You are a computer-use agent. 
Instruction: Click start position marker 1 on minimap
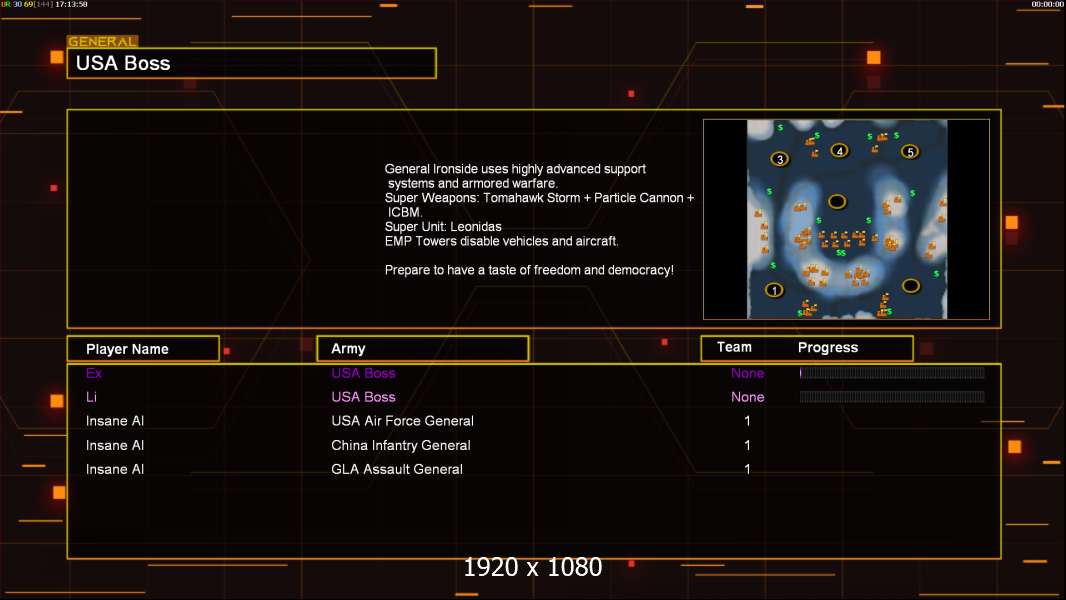click(774, 290)
